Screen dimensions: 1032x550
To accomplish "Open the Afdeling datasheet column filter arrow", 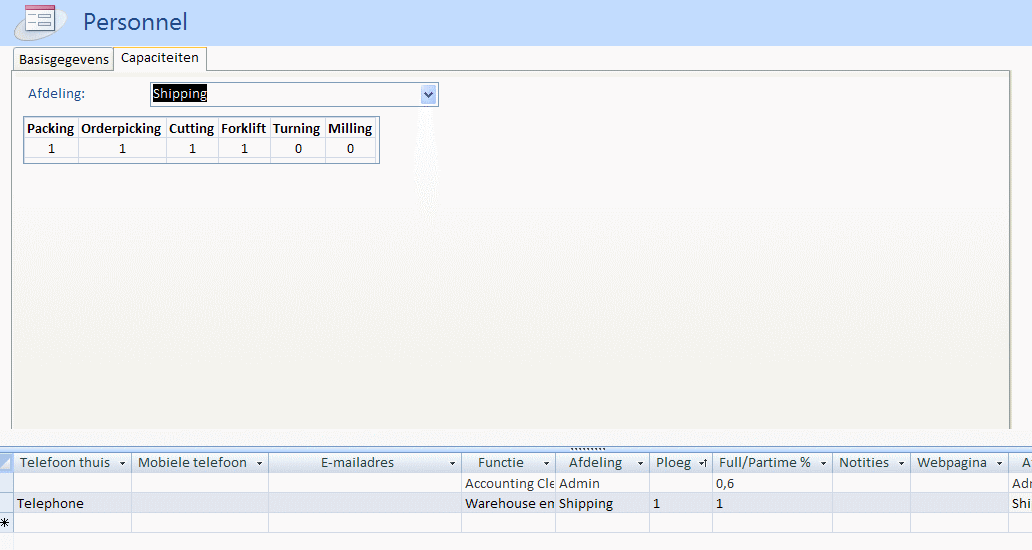I will click(640, 464).
